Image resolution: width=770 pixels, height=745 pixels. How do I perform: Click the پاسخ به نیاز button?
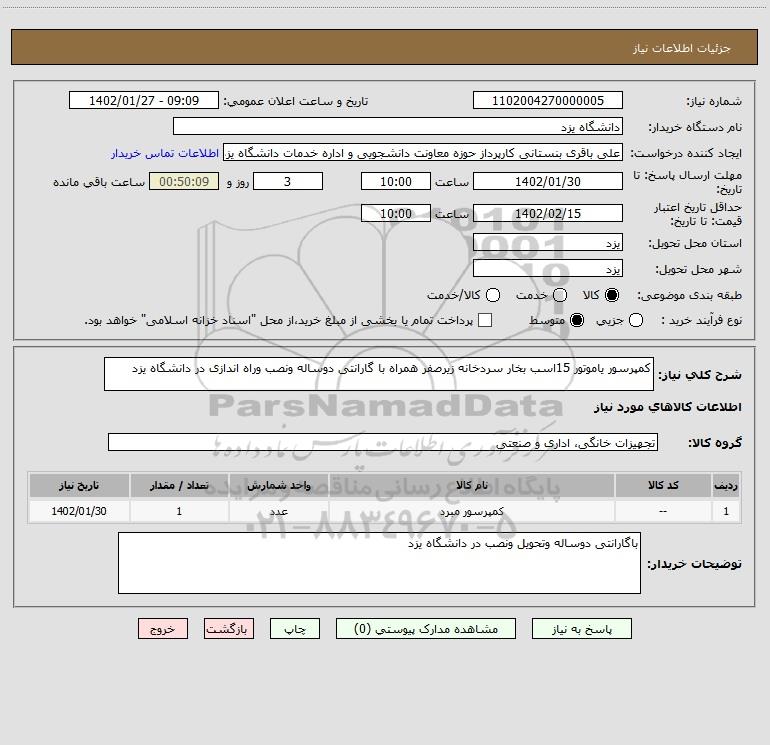(x=581, y=629)
